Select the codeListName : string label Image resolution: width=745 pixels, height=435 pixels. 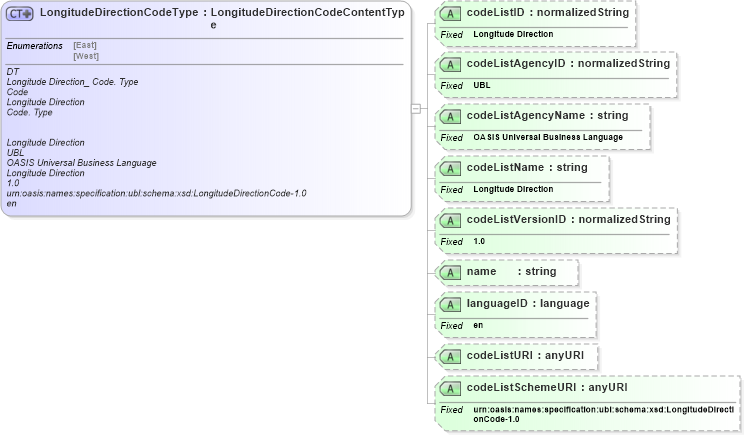pyautogui.click(x=527, y=167)
